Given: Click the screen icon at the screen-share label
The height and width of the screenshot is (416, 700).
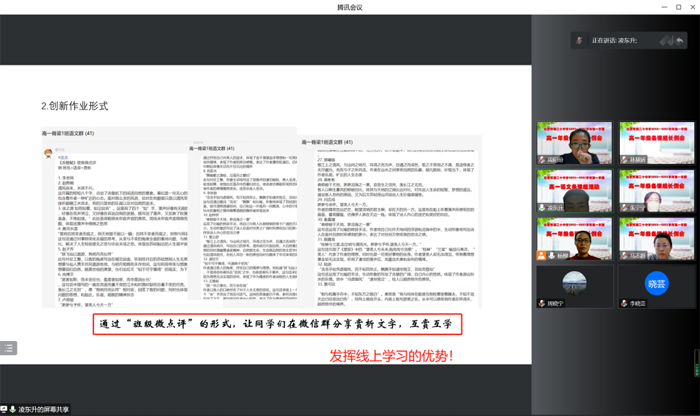Looking at the screenshot, I should click(x=4, y=409).
